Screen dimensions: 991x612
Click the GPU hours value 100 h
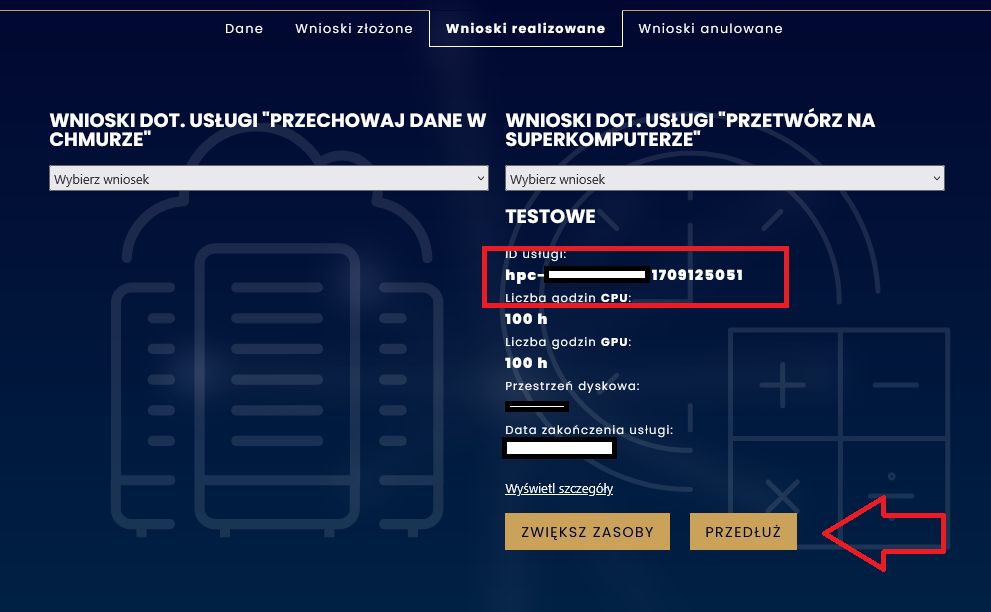526,363
